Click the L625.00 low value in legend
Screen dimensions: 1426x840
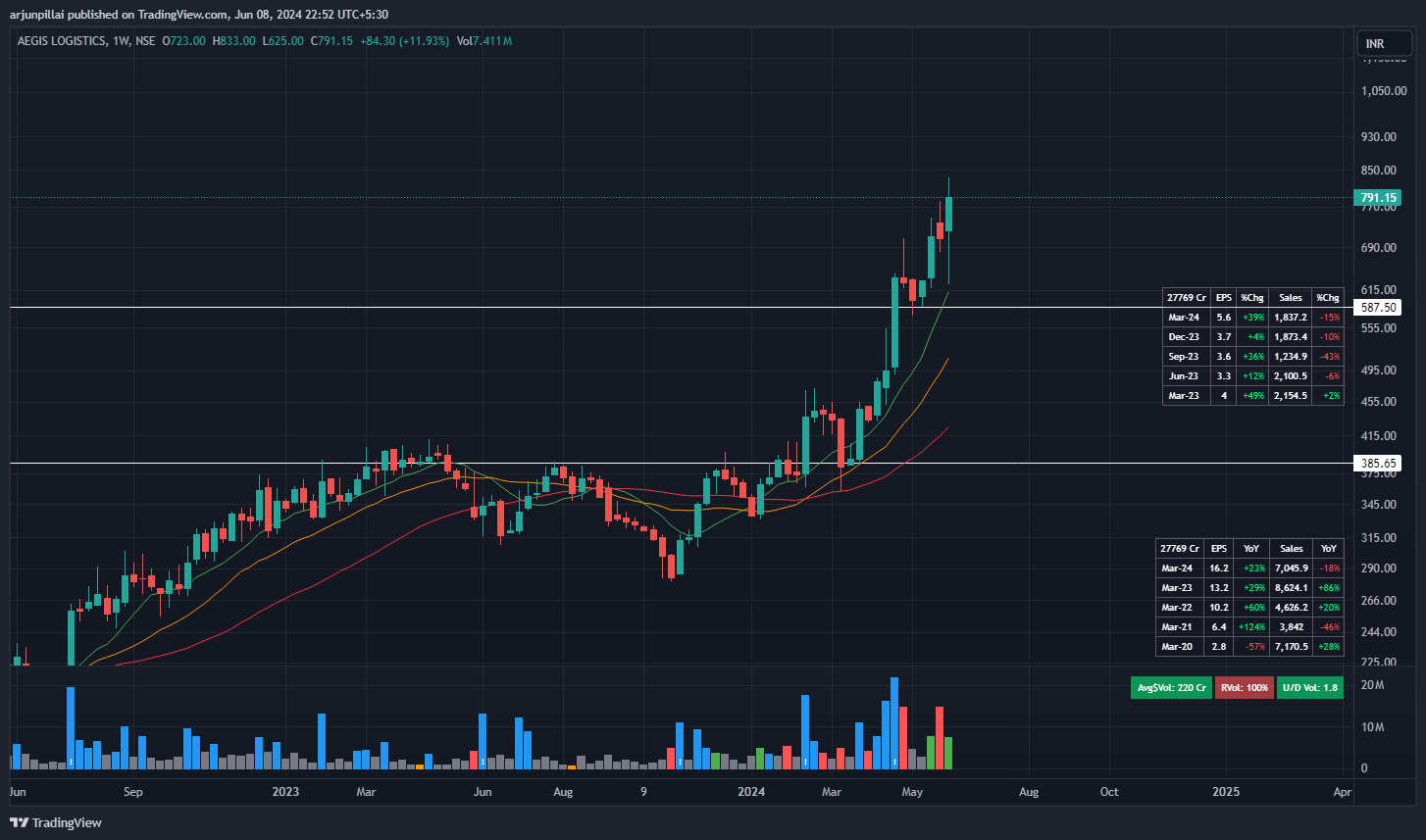[282, 41]
